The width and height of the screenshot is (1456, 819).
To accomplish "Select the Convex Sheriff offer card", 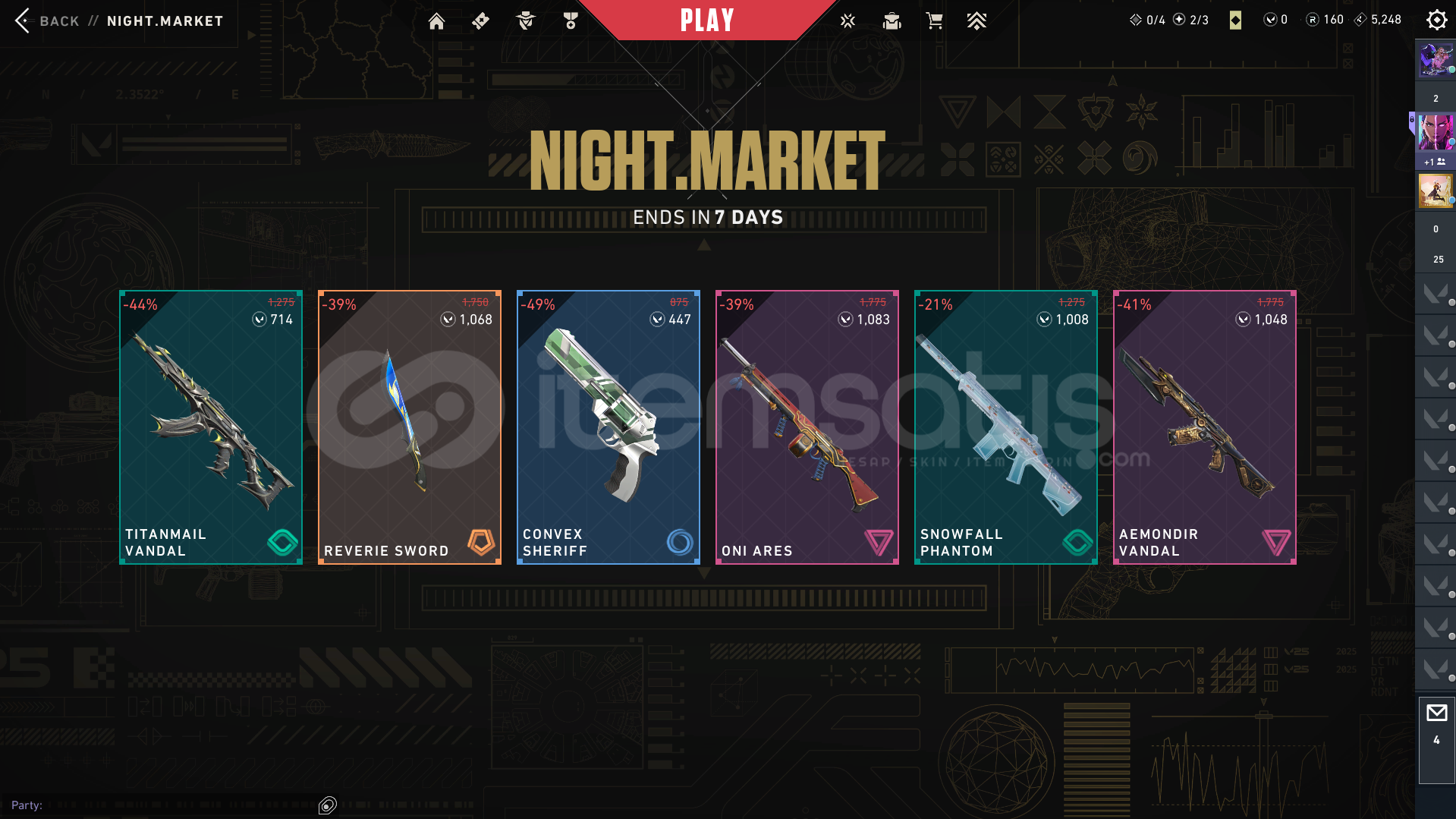I will tap(609, 427).
